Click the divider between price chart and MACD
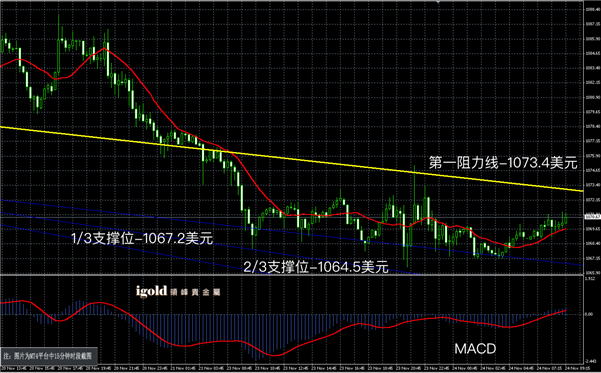601x373 pixels. click(291, 275)
